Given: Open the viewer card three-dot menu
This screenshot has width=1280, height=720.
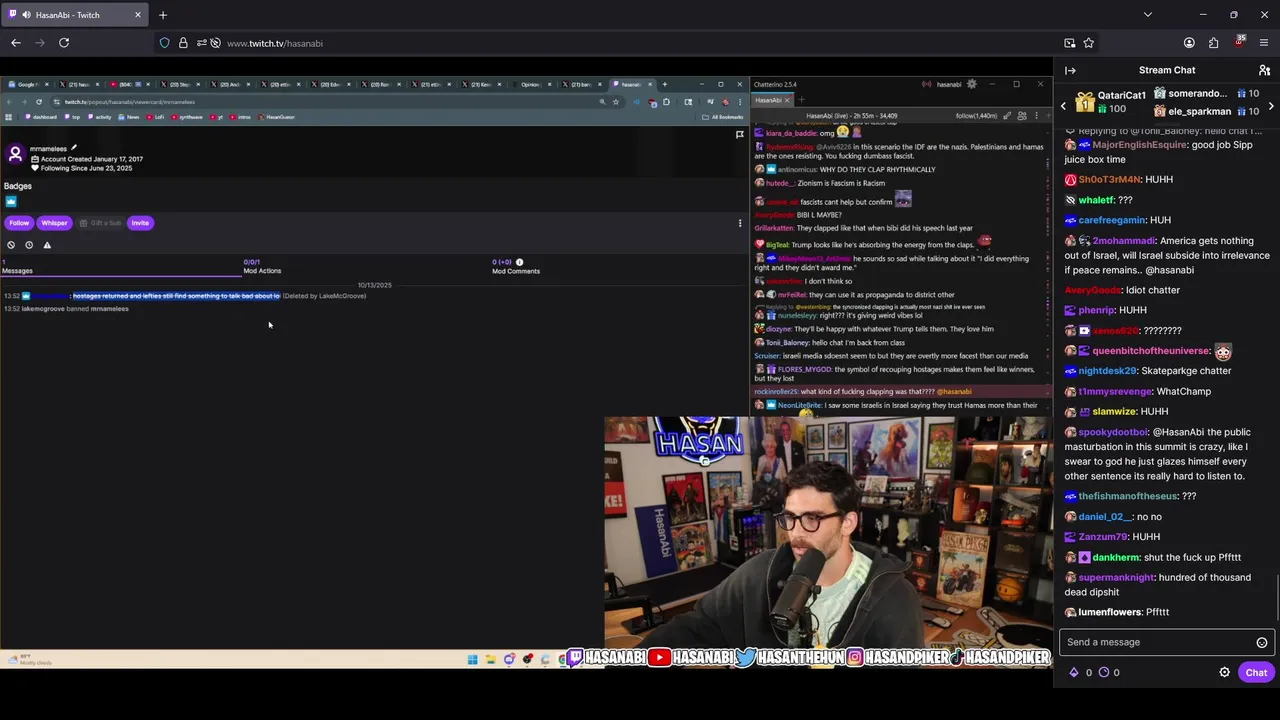Looking at the screenshot, I should (x=740, y=223).
